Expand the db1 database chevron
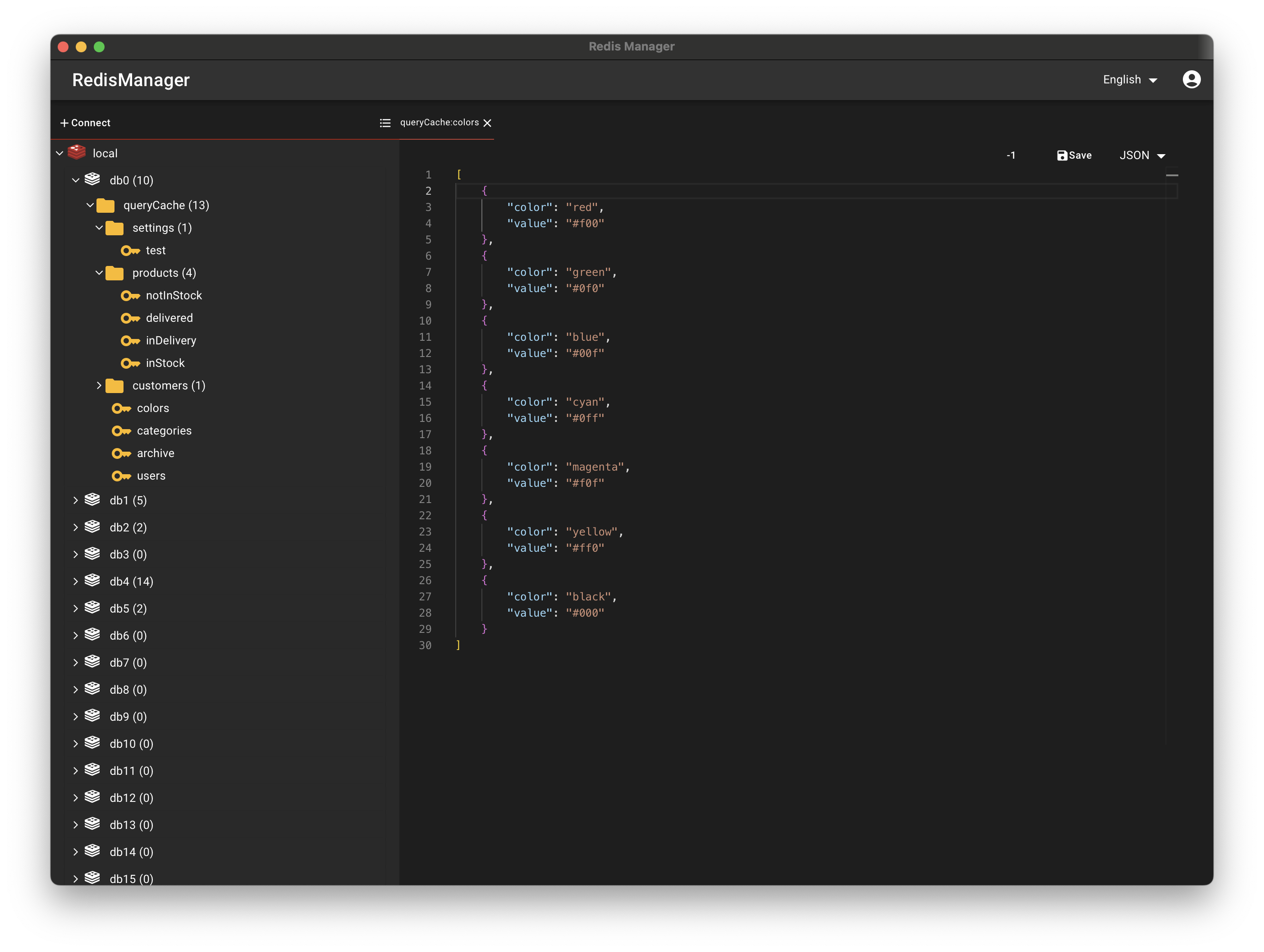This screenshot has height=952, width=1264. (x=75, y=501)
